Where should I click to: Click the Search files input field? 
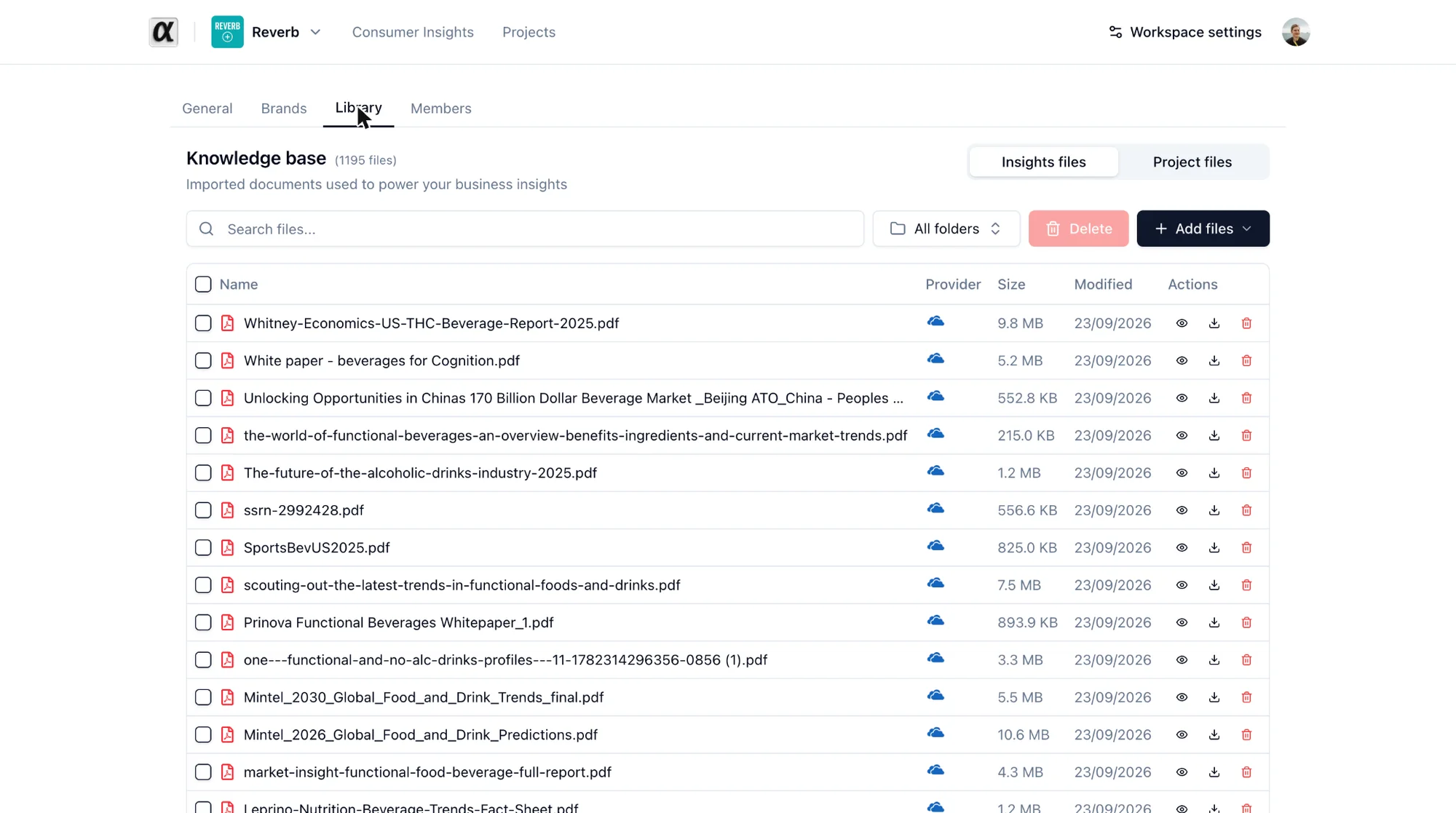pos(525,229)
